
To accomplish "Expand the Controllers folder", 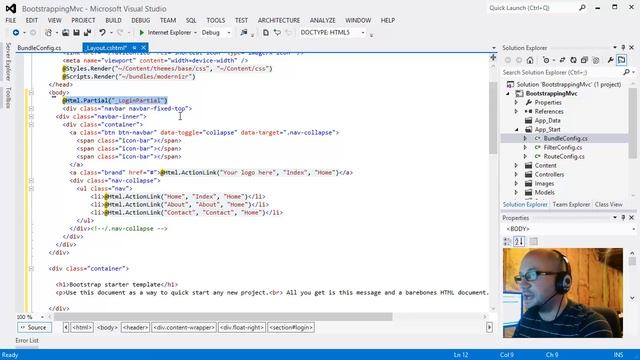I will [516, 174].
